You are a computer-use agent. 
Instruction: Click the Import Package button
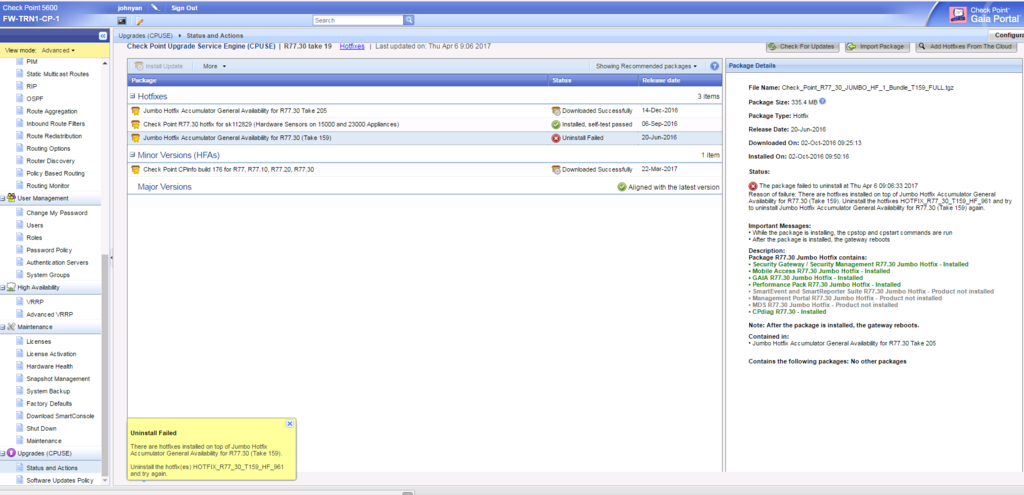[x=877, y=47]
